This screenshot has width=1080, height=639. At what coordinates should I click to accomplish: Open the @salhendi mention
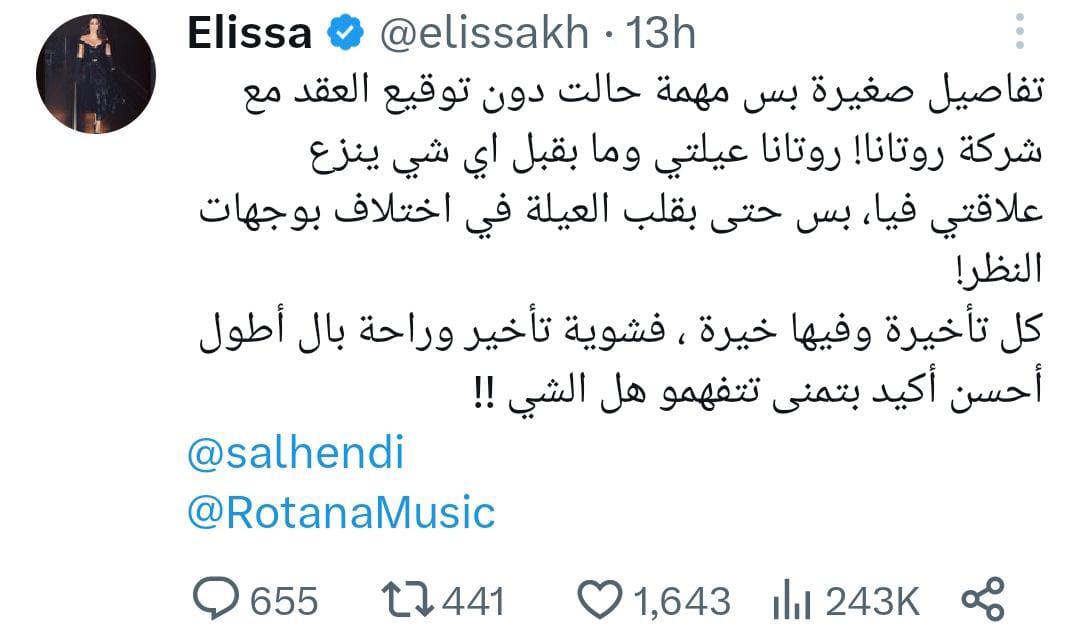click(x=296, y=453)
